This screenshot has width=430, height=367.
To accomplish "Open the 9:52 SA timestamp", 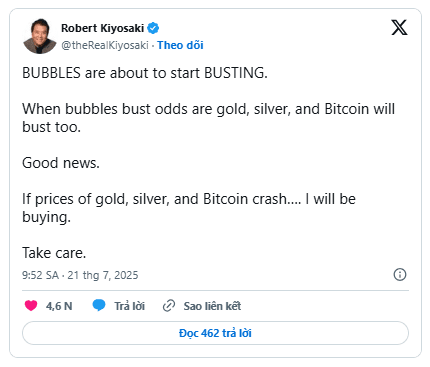I will pos(40,275).
